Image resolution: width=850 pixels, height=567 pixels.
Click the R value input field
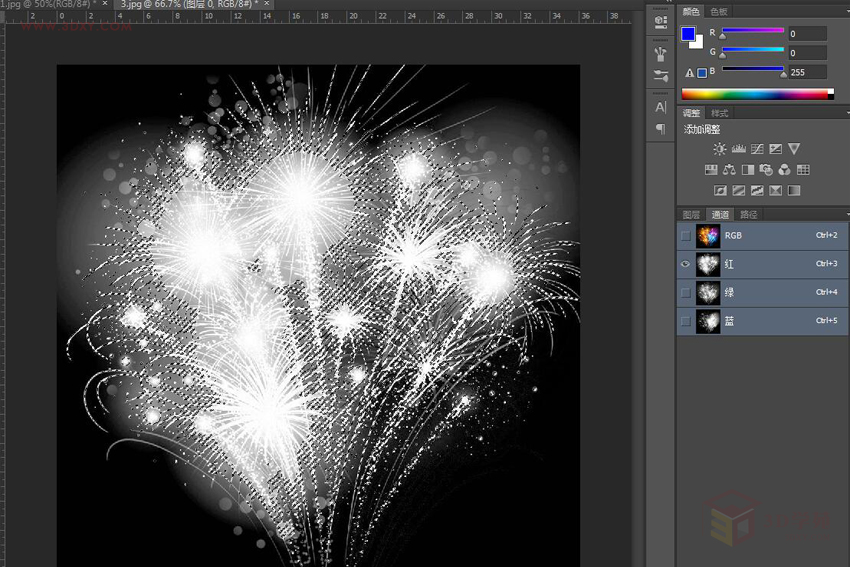tap(807, 34)
